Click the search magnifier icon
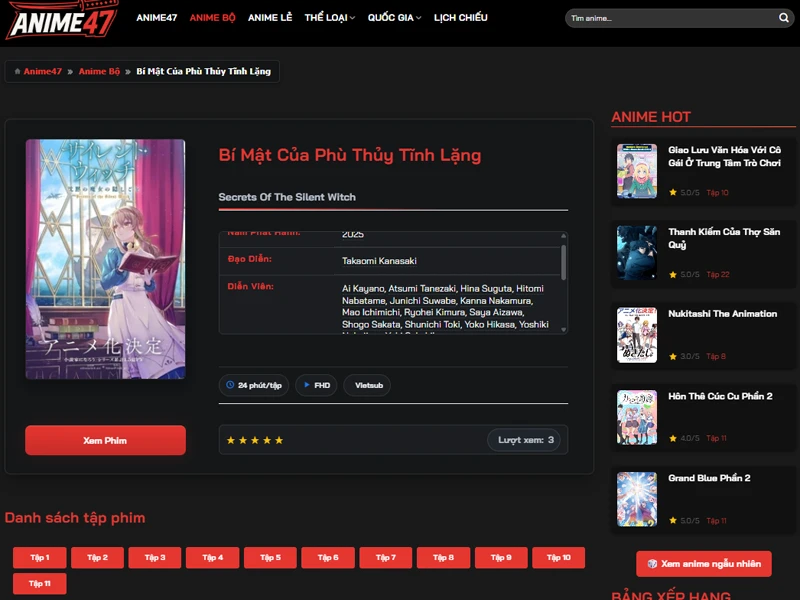 coord(784,18)
